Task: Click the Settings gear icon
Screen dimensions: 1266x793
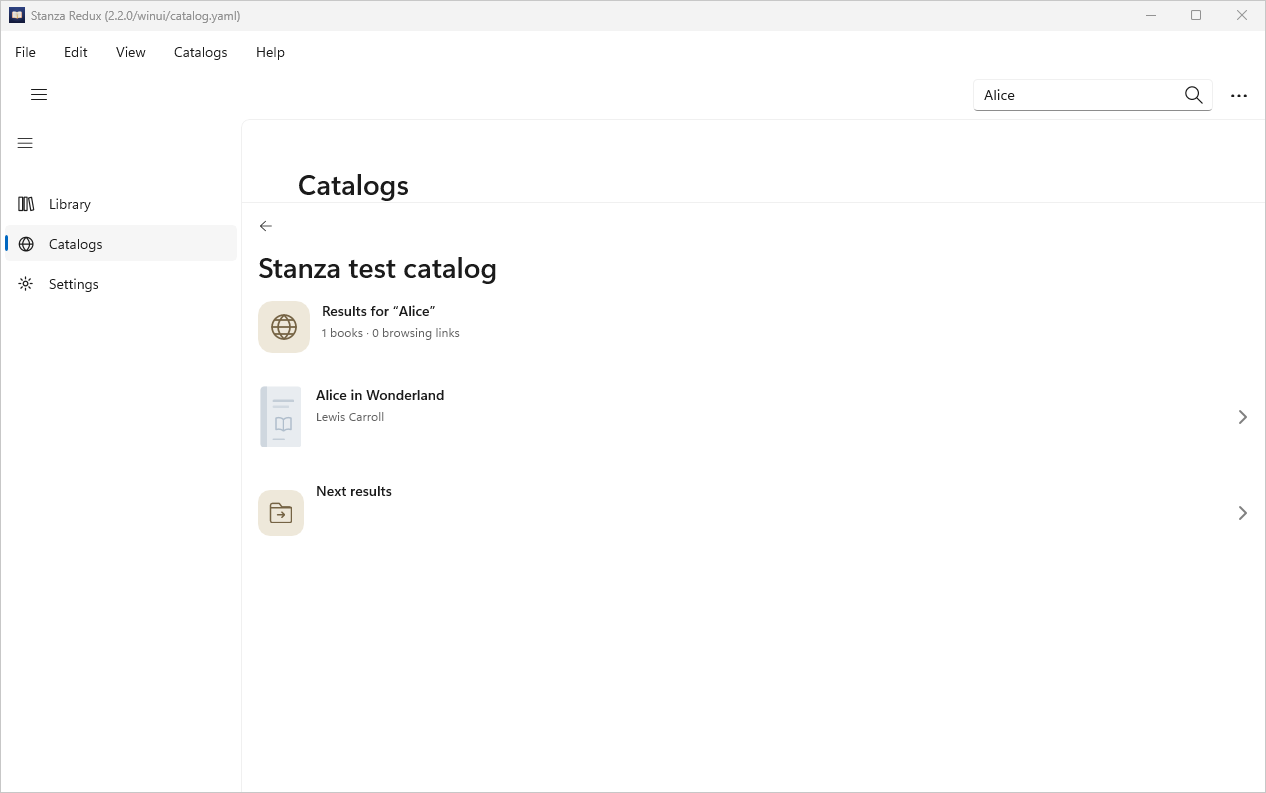Action: pyautogui.click(x=26, y=284)
